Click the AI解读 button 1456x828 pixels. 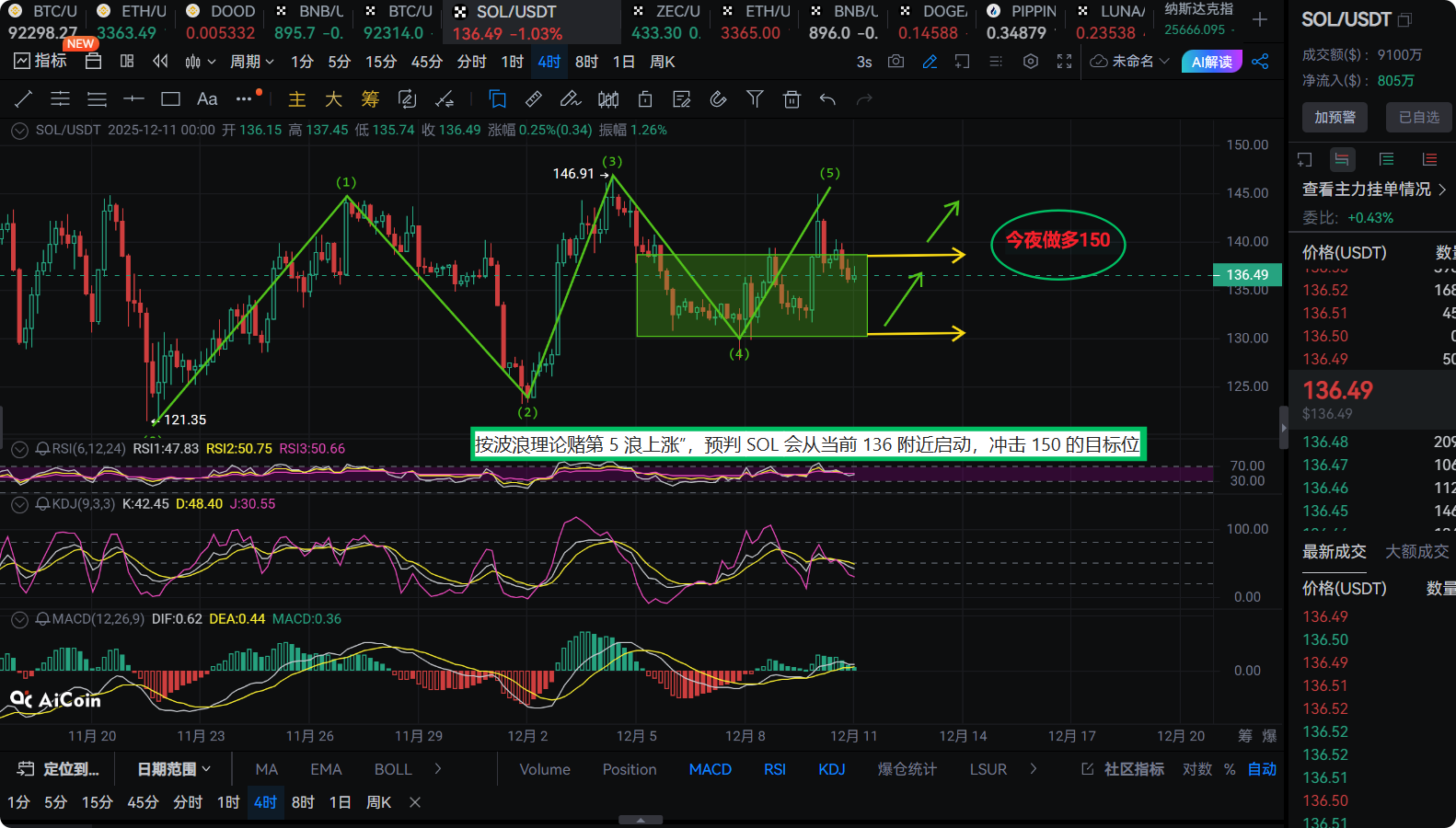pyautogui.click(x=1211, y=62)
